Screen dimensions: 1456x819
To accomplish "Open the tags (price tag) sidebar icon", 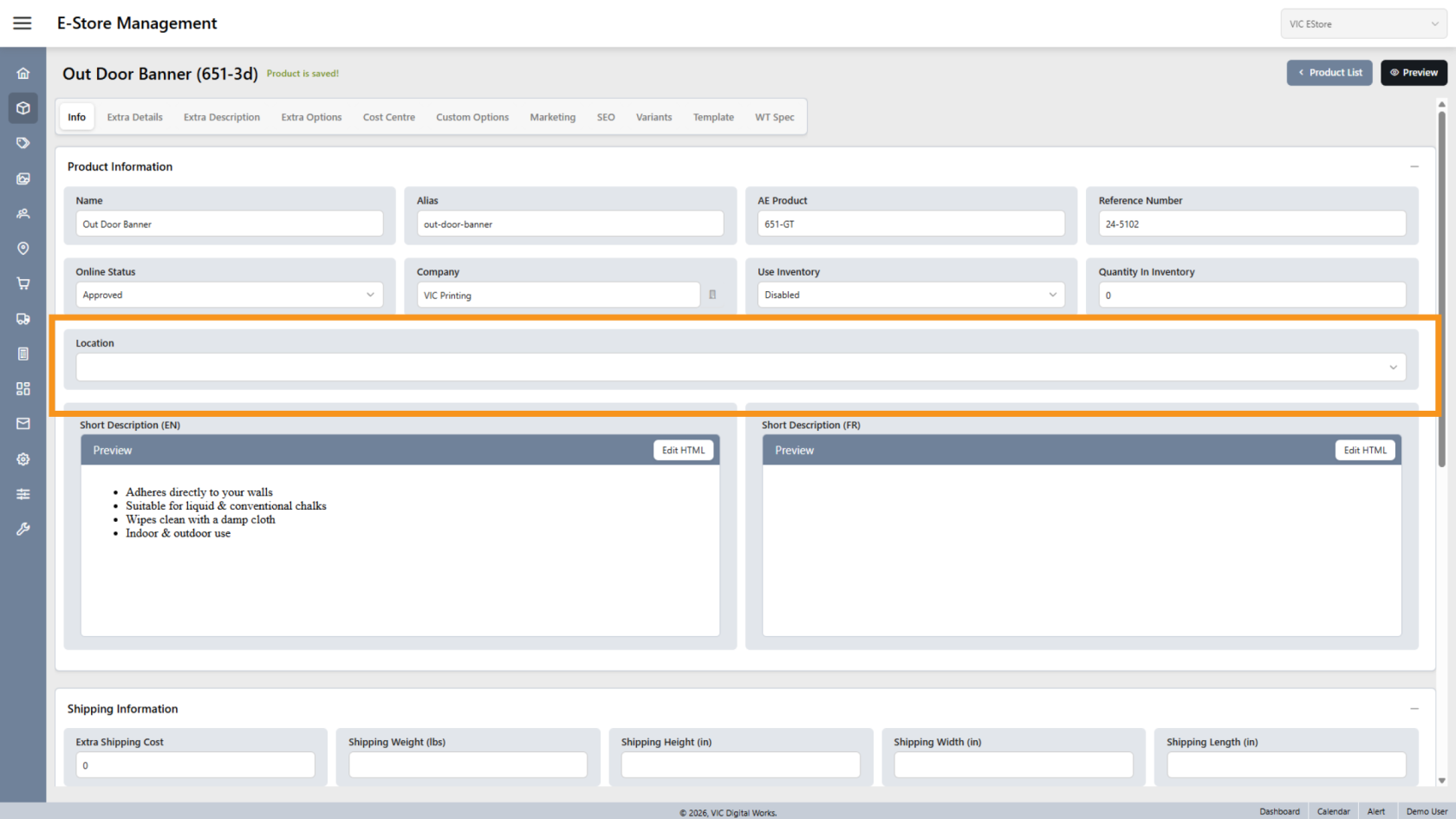I will pyautogui.click(x=23, y=143).
